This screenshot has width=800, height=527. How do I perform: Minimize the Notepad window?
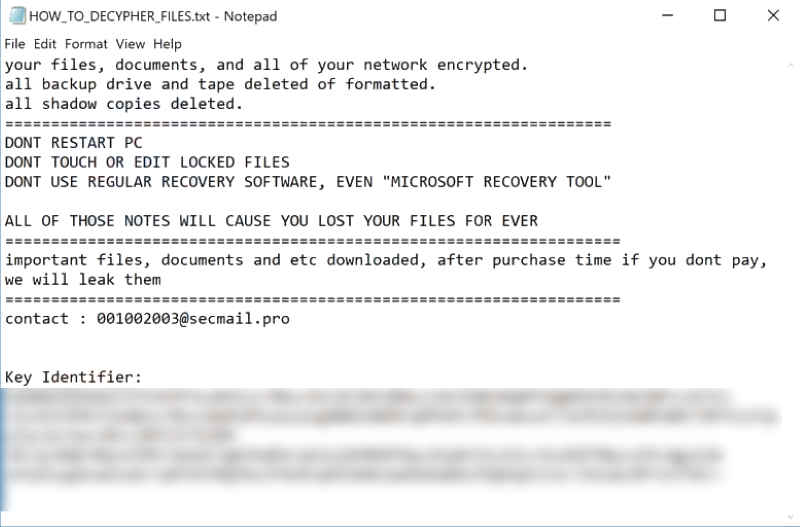[x=666, y=16]
